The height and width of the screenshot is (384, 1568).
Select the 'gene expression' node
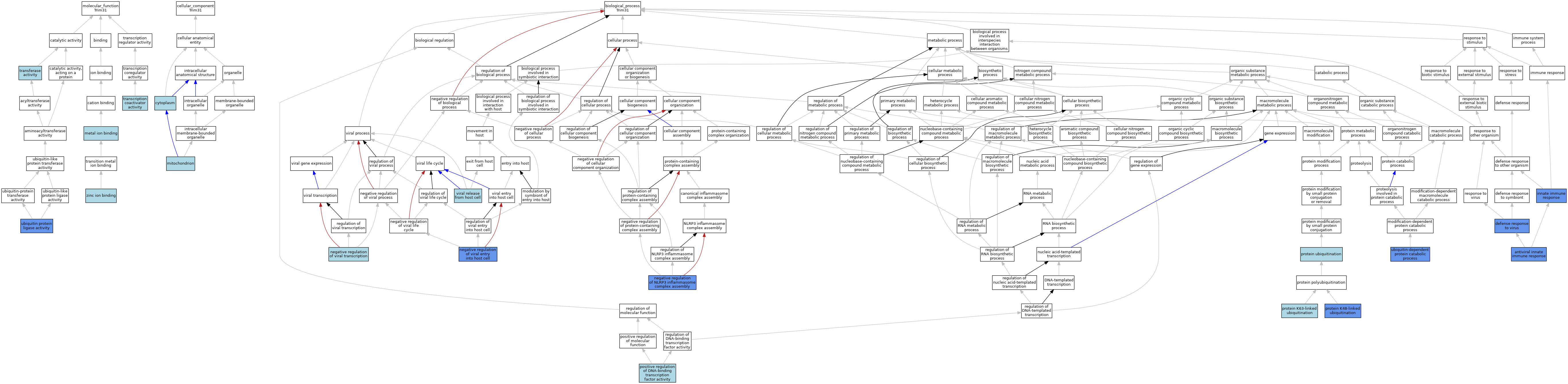pos(1280,133)
